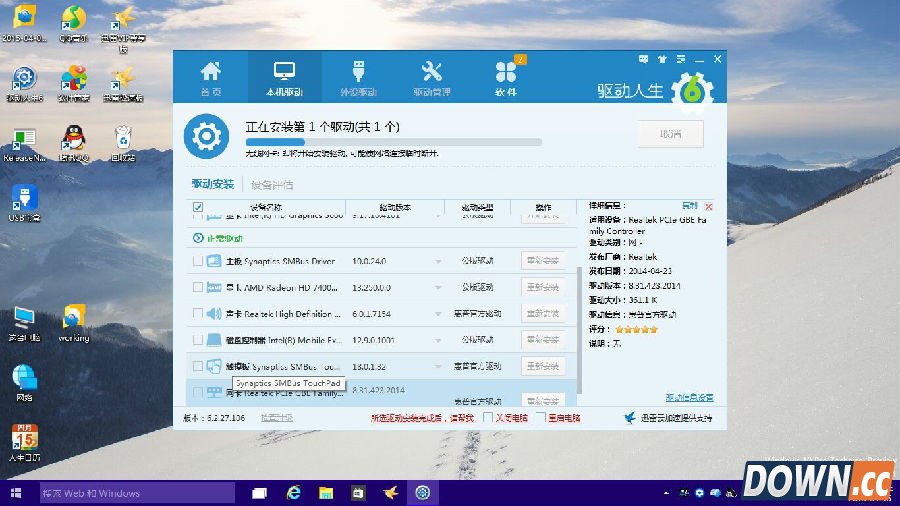
Task: Open the home page house icon
Action: tap(211, 72)
